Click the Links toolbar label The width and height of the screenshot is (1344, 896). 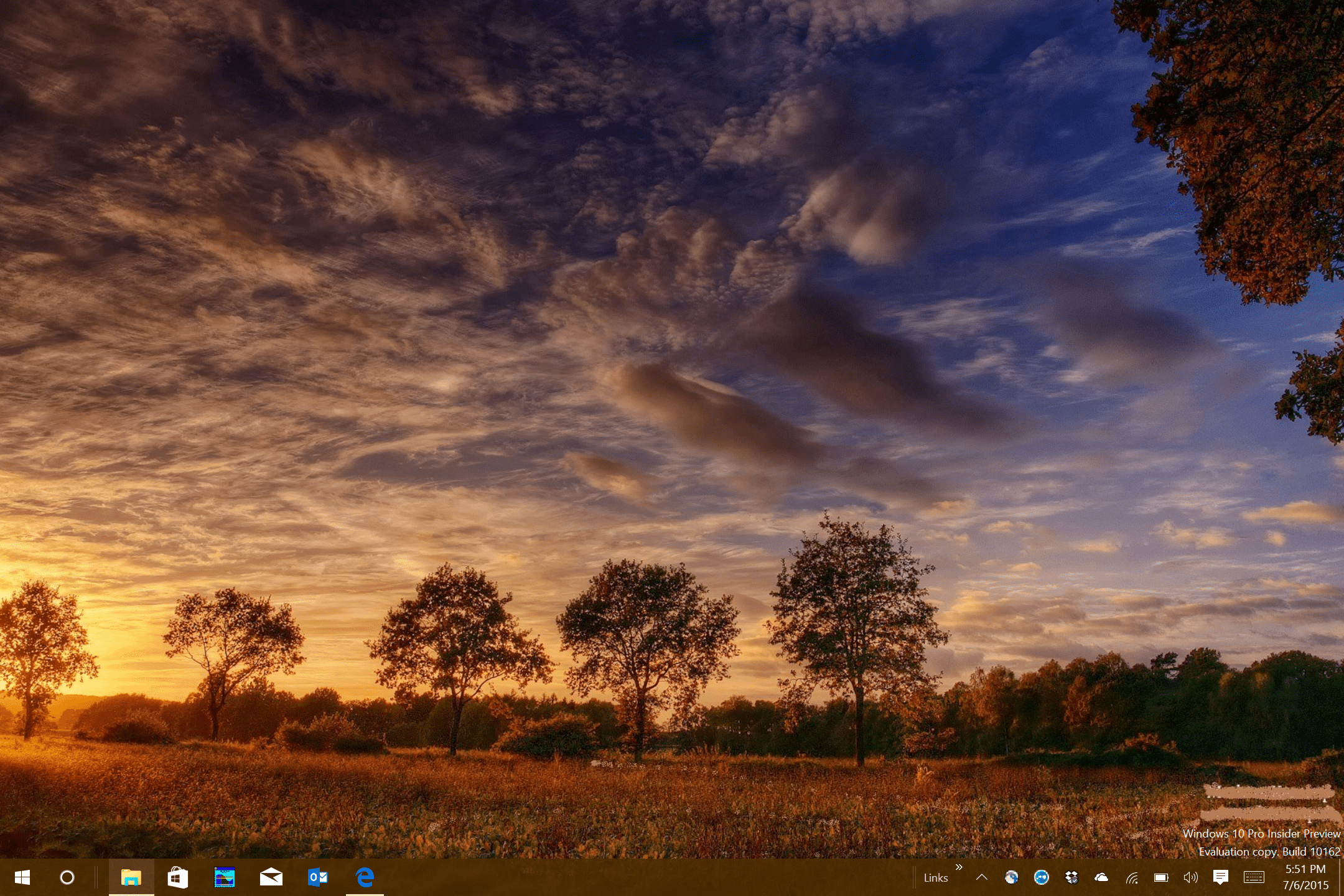(x=936, y=878)
